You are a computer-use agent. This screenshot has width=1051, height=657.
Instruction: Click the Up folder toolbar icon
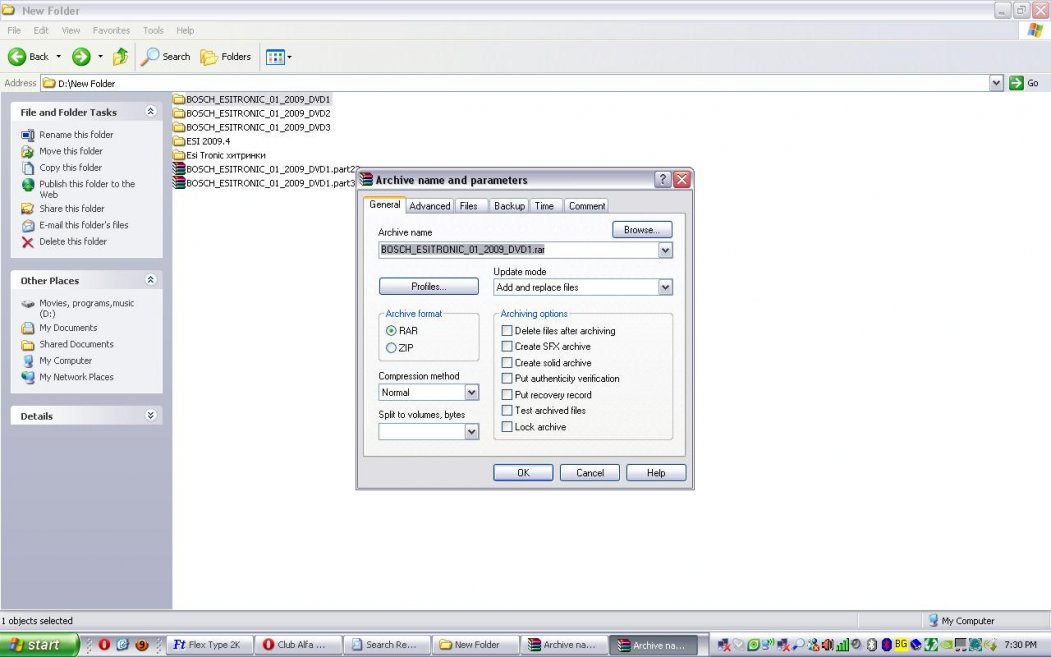[x=120, y=57]
